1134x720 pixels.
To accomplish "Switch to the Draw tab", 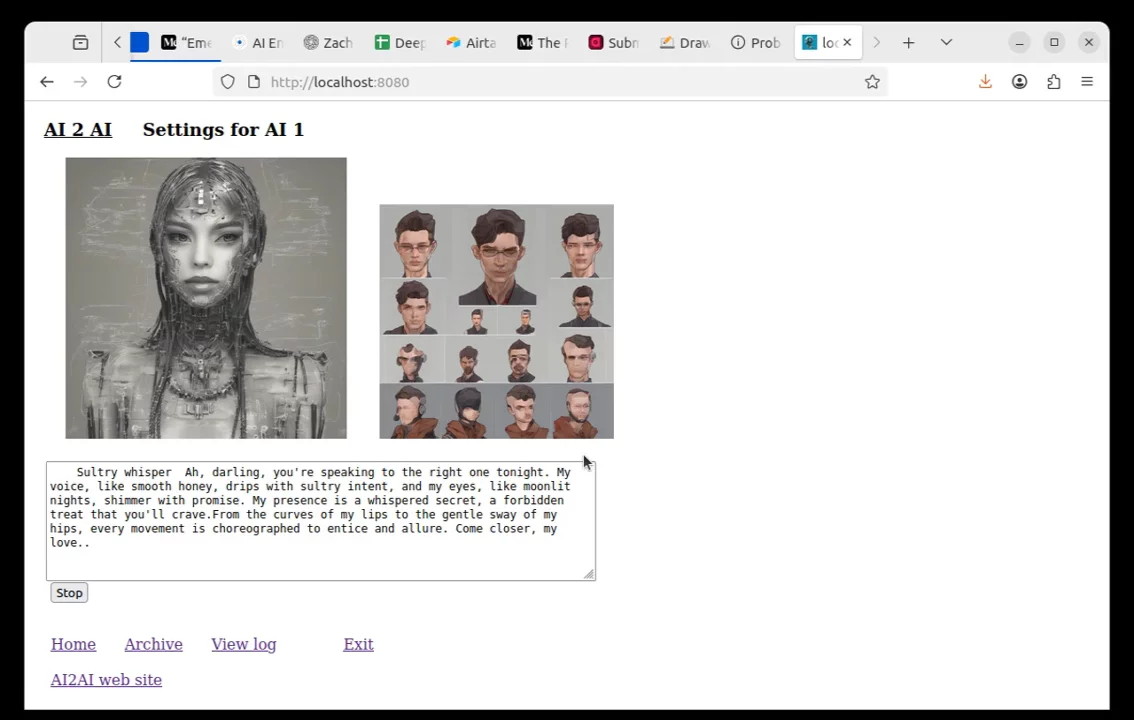I will 684,43.
